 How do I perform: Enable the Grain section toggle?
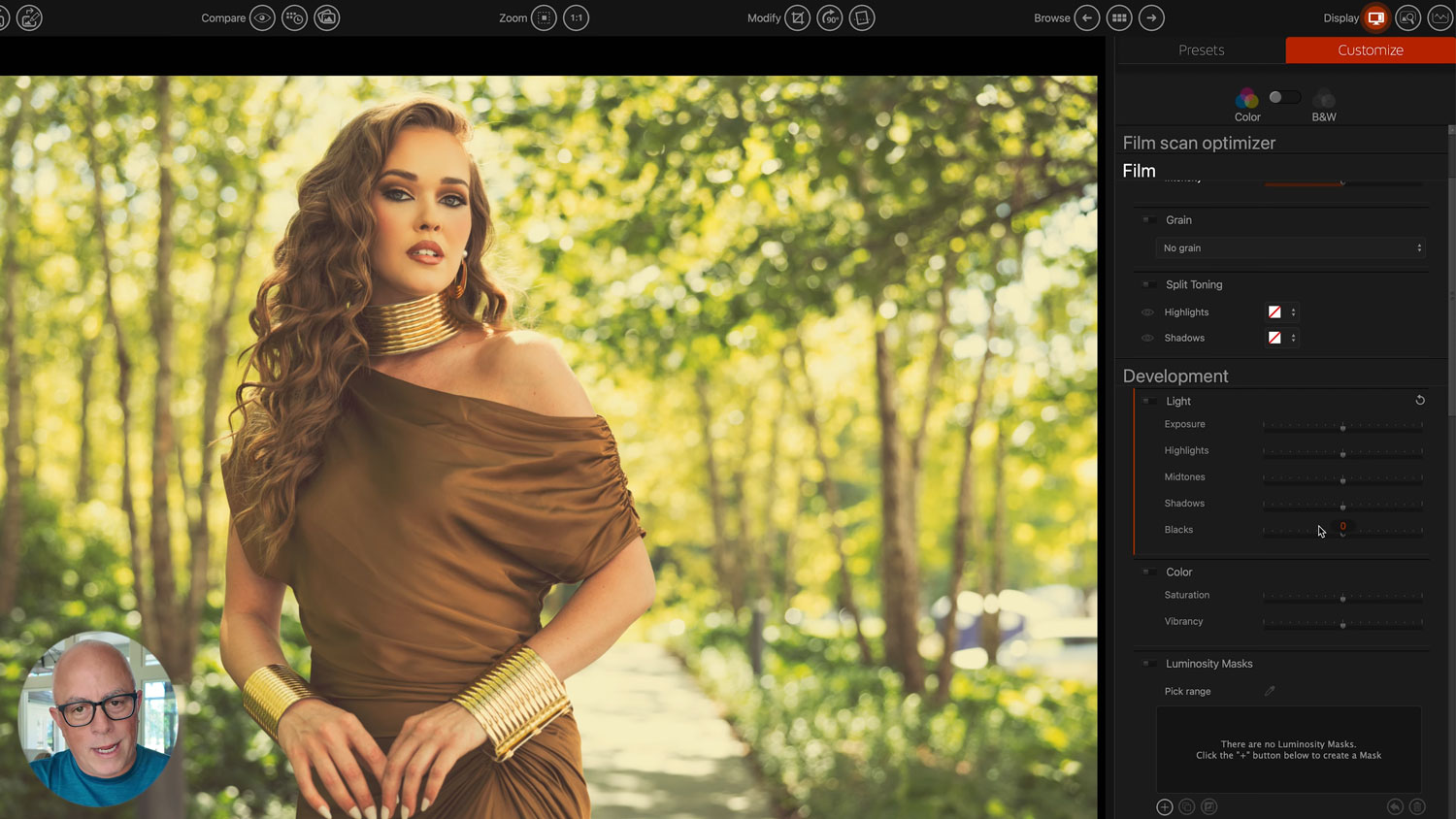(x=1147, y=220)
